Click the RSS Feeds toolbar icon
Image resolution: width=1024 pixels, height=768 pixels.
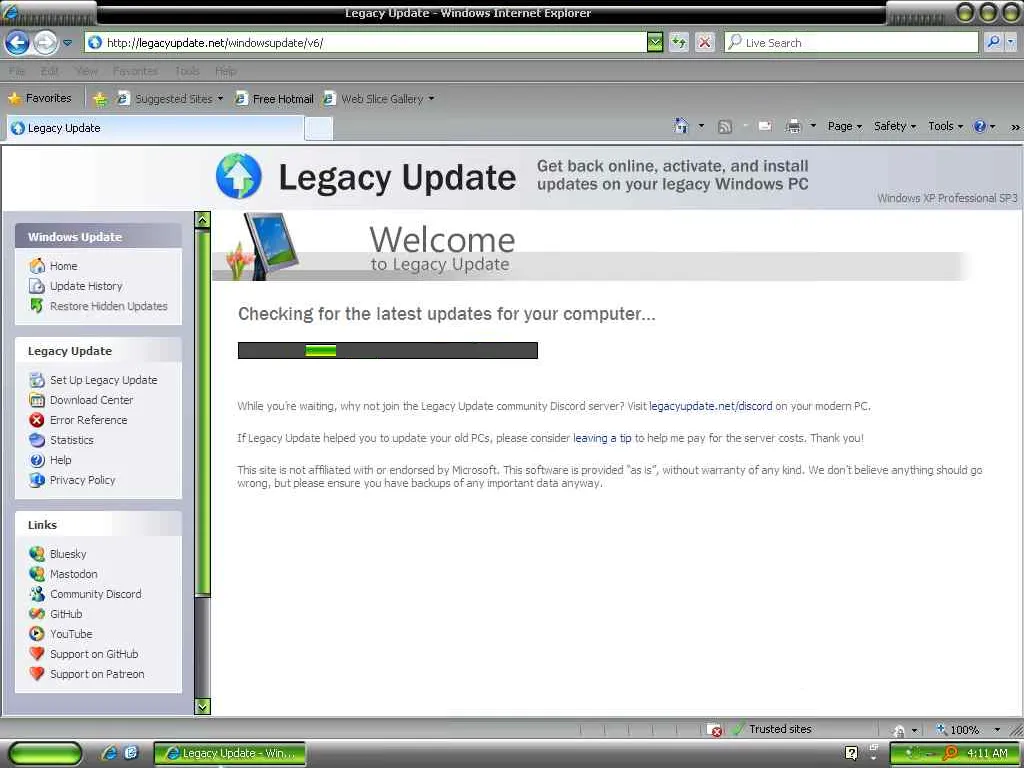725,127
